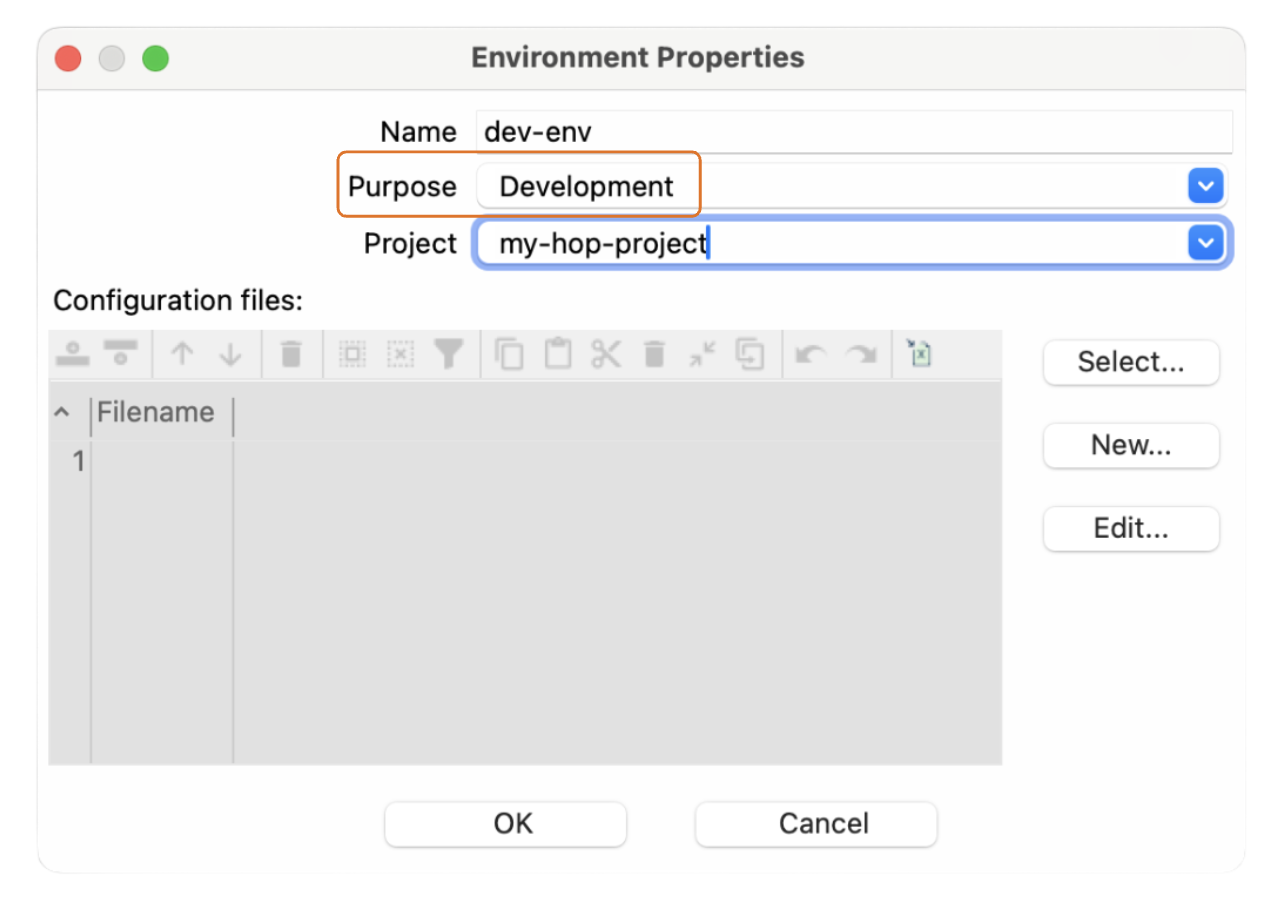Viewport: 1282px width, 900px height.
Task: Click the trash icon beside the scissors
Action: point(654,354)
